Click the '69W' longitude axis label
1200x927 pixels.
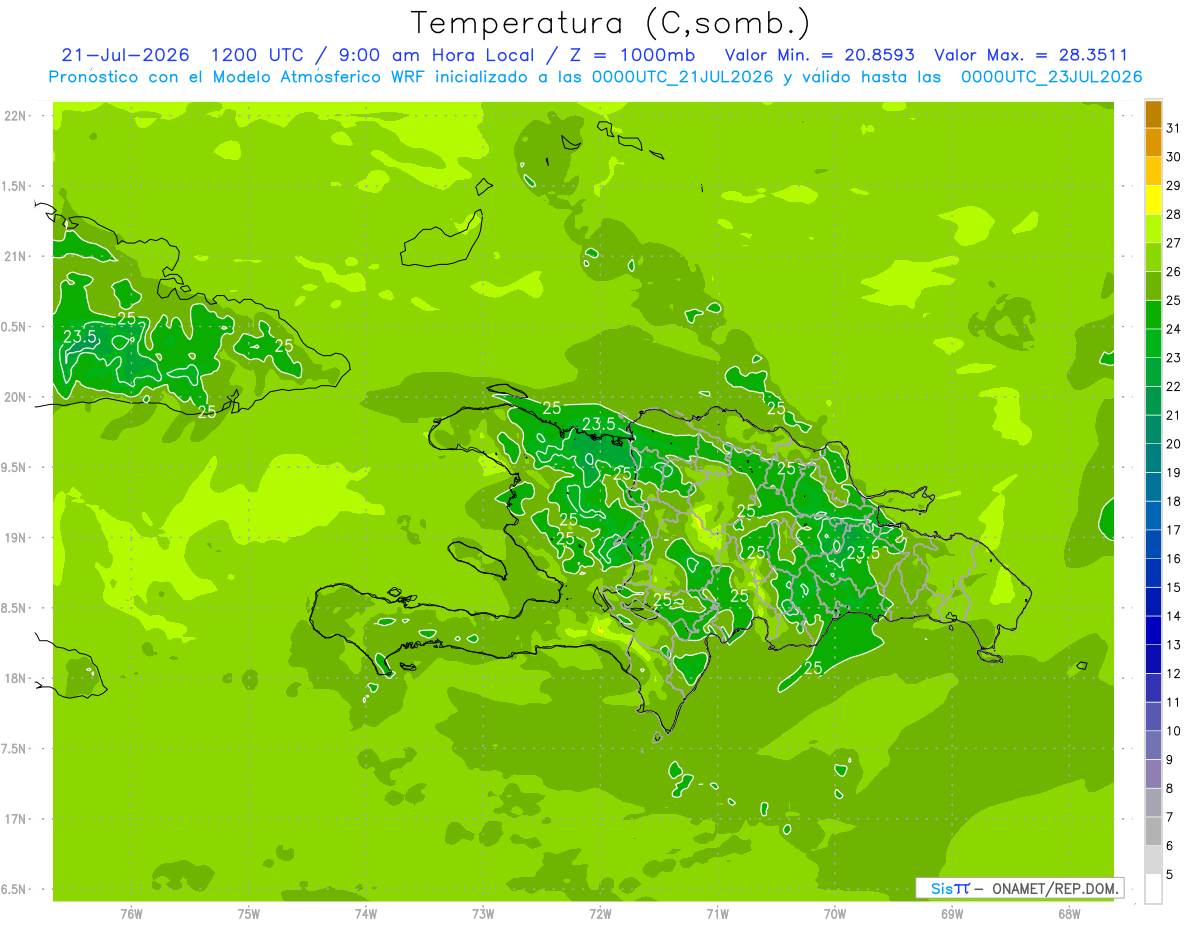click(x=952, y=913)
